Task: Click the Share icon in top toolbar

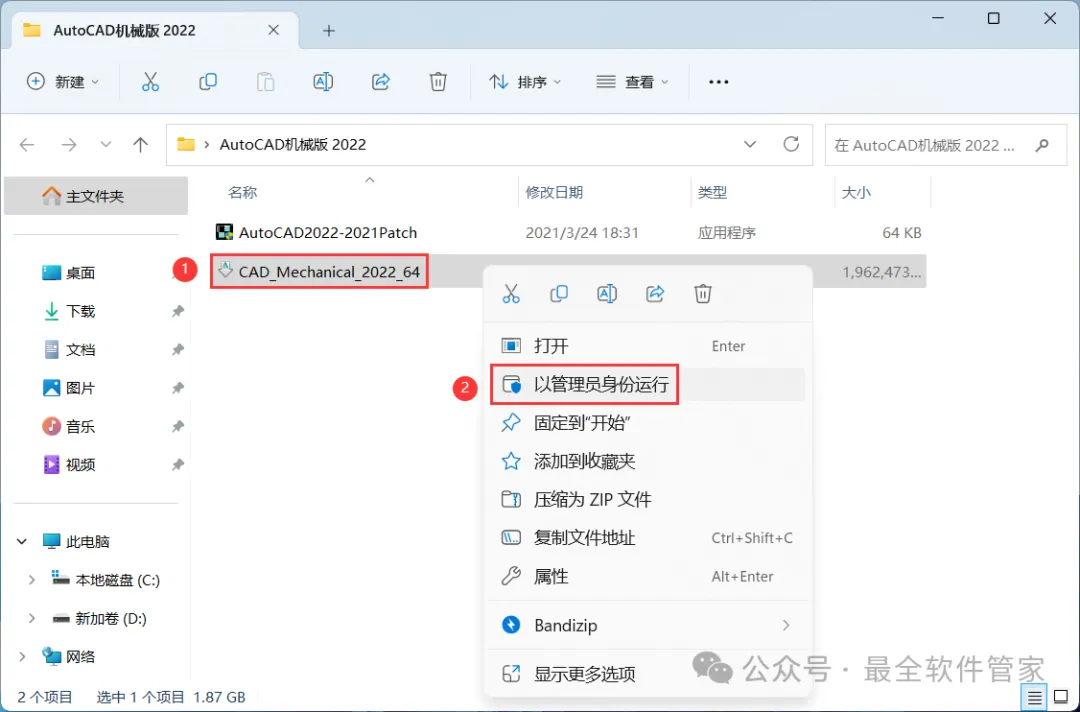Action: [x=381, y=82]
